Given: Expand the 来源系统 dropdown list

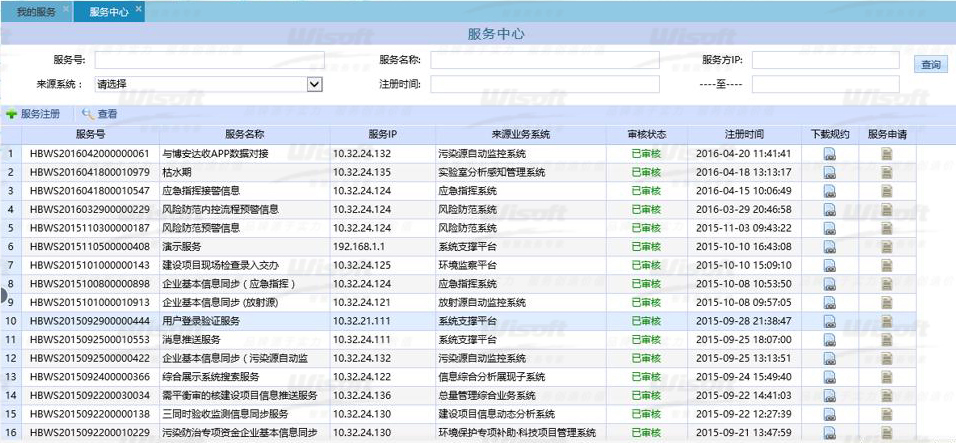Looking at the screenshot, I should pyautogui.click(x=314, y=84).
